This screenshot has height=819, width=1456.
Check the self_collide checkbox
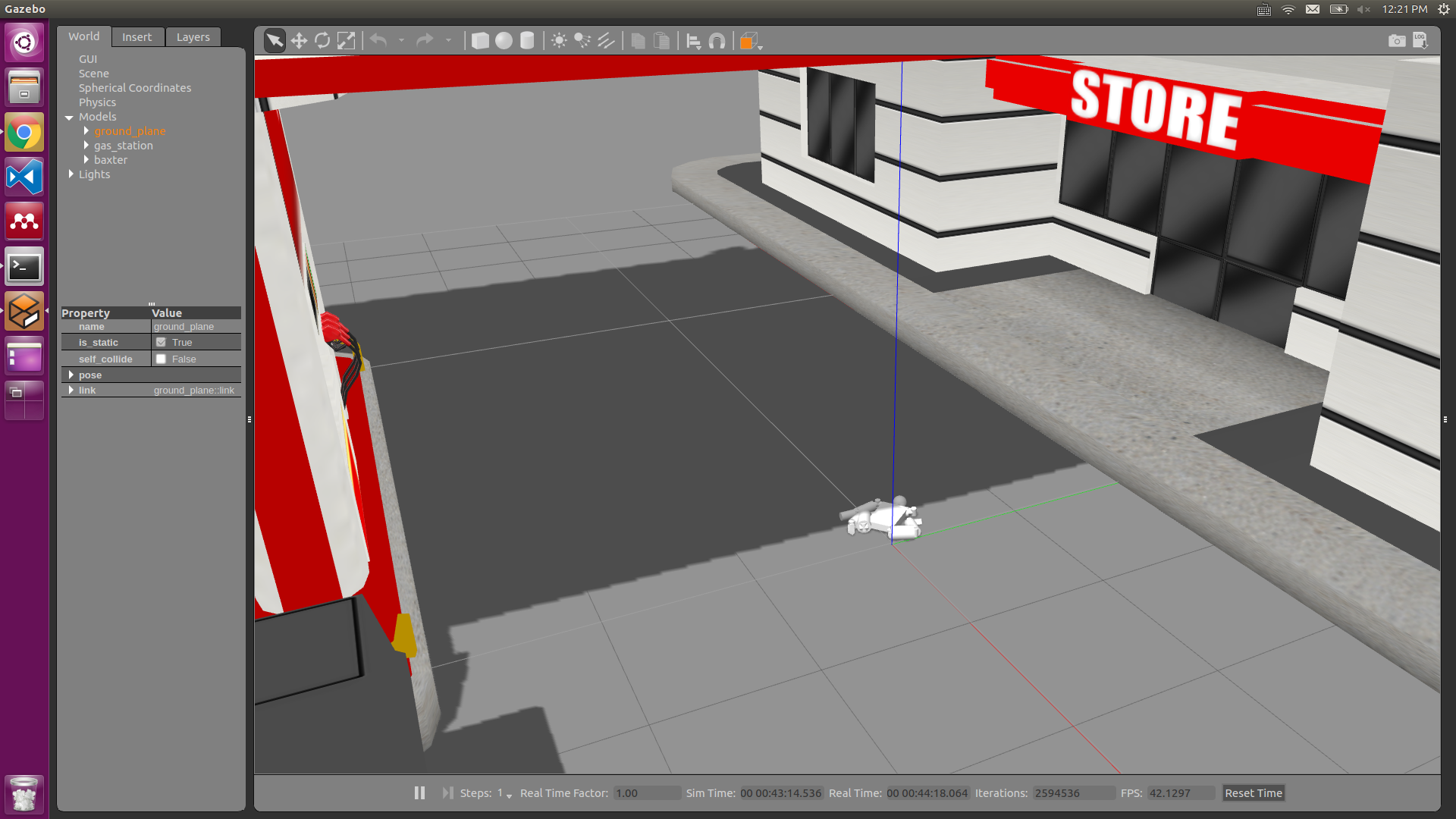pyautogui.click(x=161, y=359)
